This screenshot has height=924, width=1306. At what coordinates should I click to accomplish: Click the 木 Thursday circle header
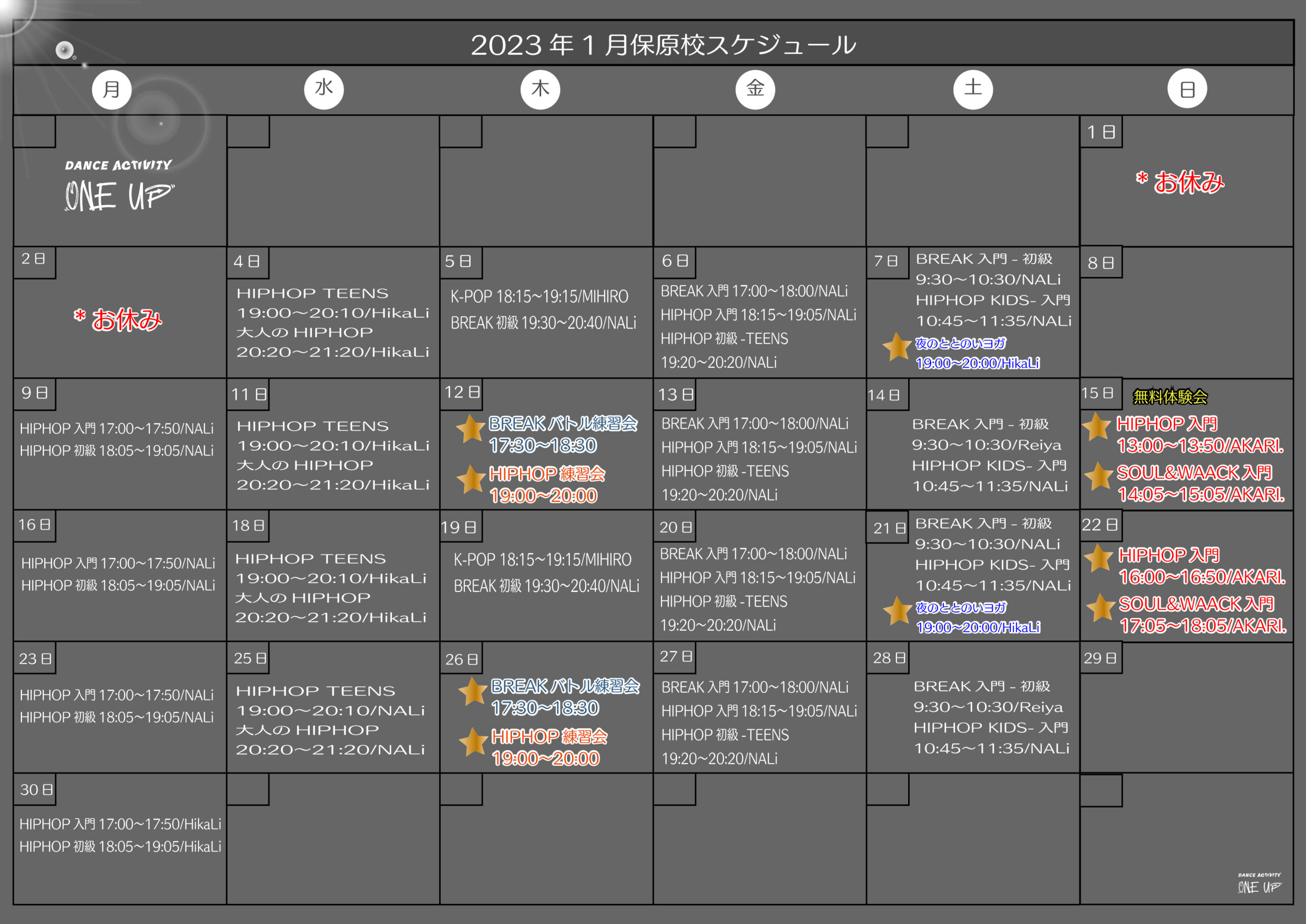tap(540, 89)
